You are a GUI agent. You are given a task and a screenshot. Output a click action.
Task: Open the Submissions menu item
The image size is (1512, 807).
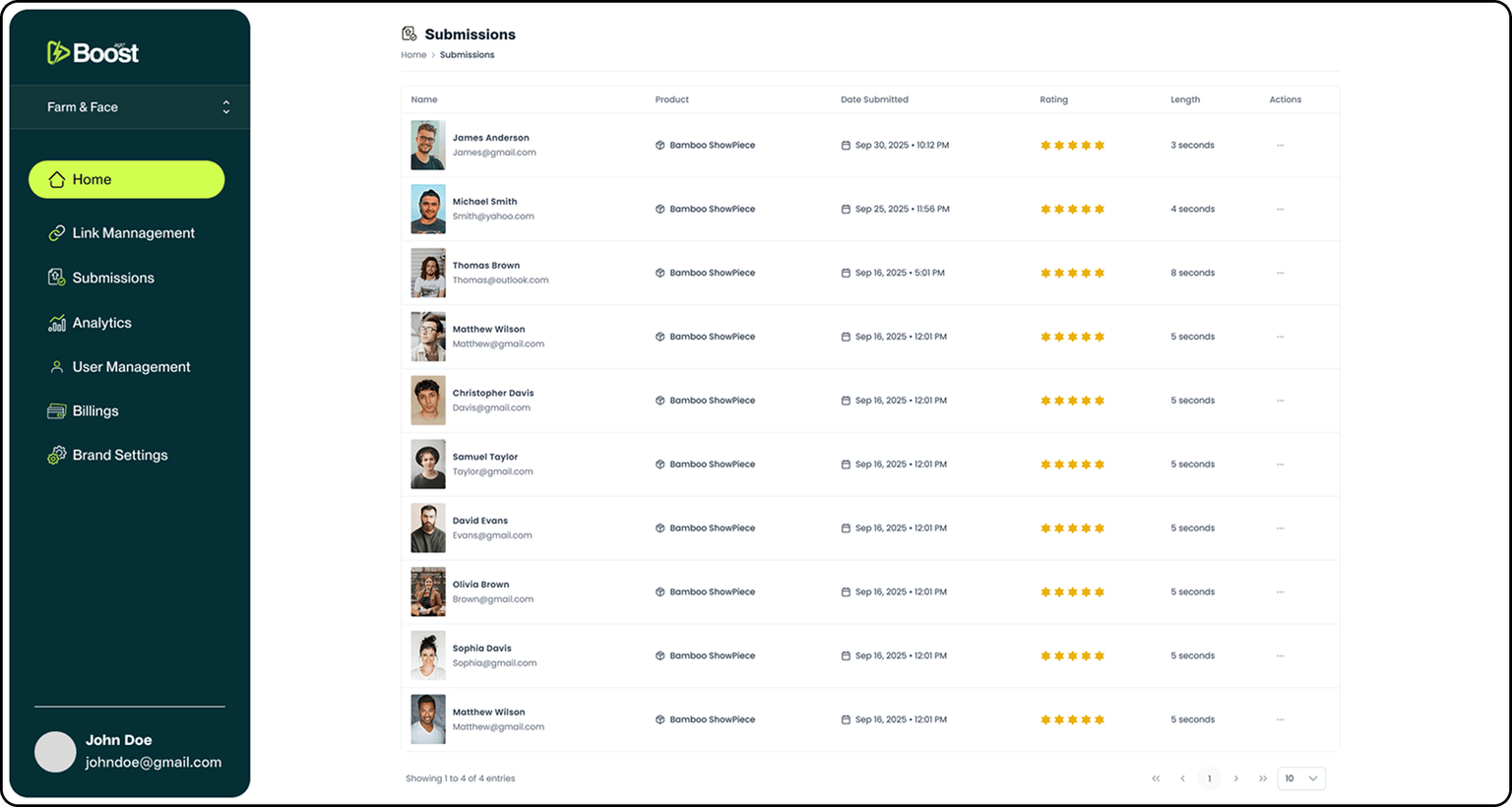pyautogui.click(x=112, y=279)
